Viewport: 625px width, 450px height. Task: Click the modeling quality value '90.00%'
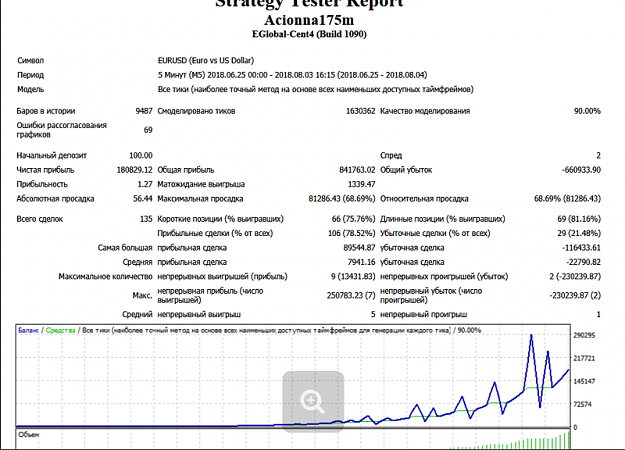coord(587,111)
